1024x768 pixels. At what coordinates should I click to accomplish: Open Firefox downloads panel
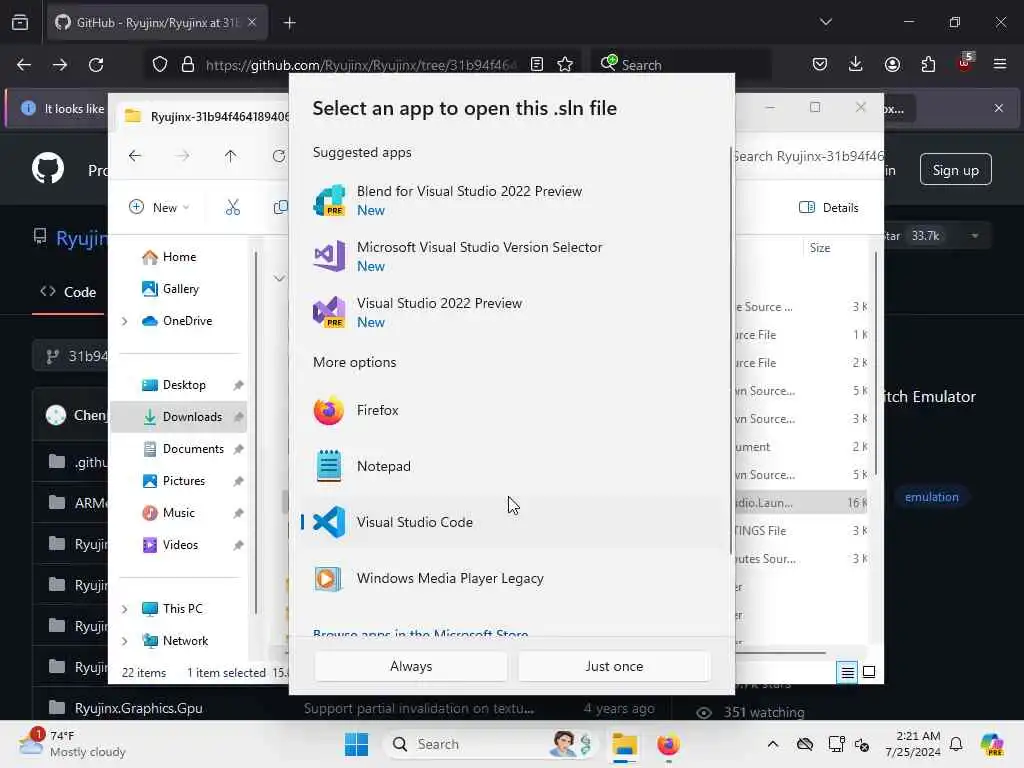coord(856,65)
